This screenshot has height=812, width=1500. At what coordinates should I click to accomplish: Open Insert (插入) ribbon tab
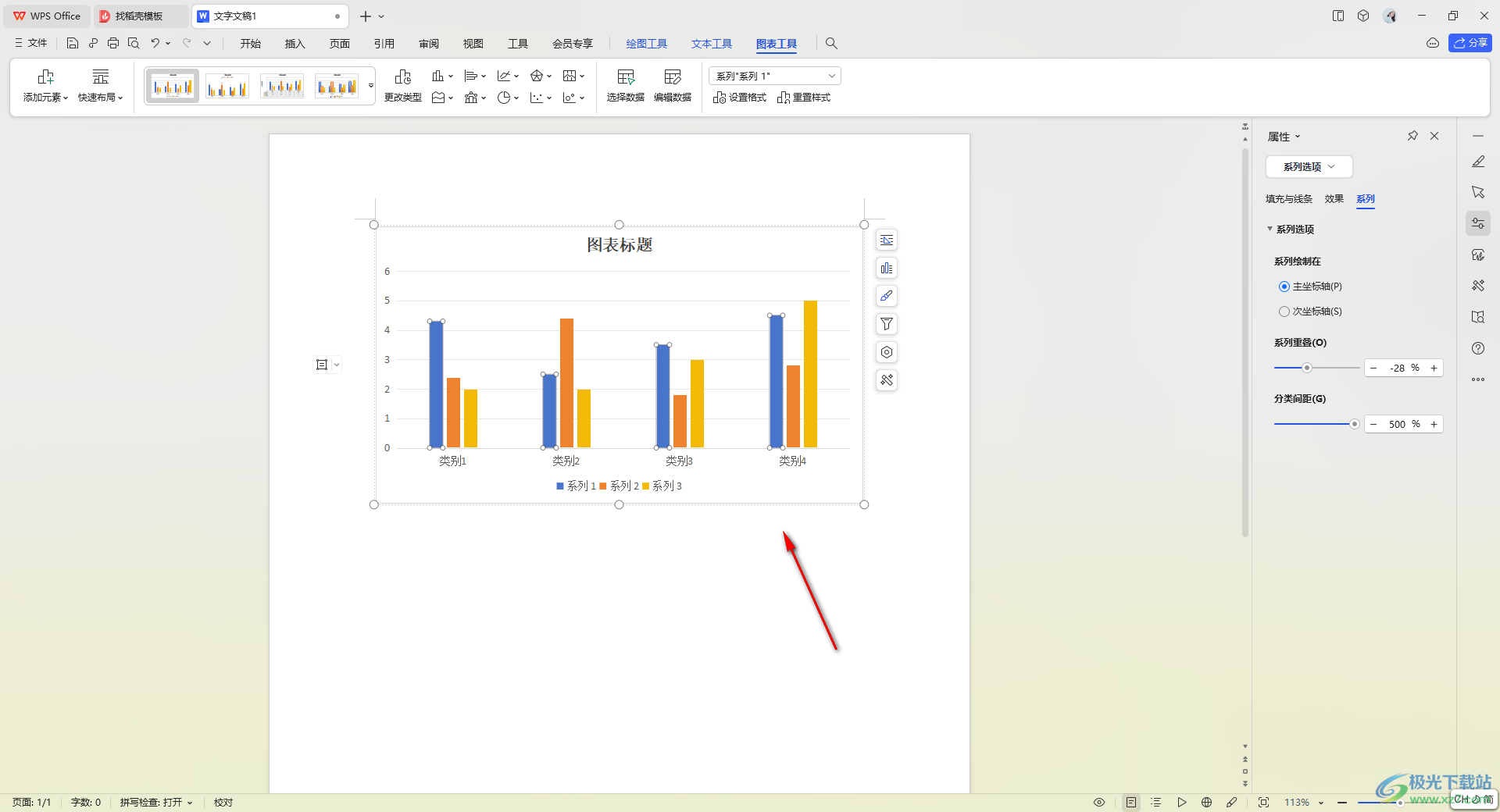(295, 44)
